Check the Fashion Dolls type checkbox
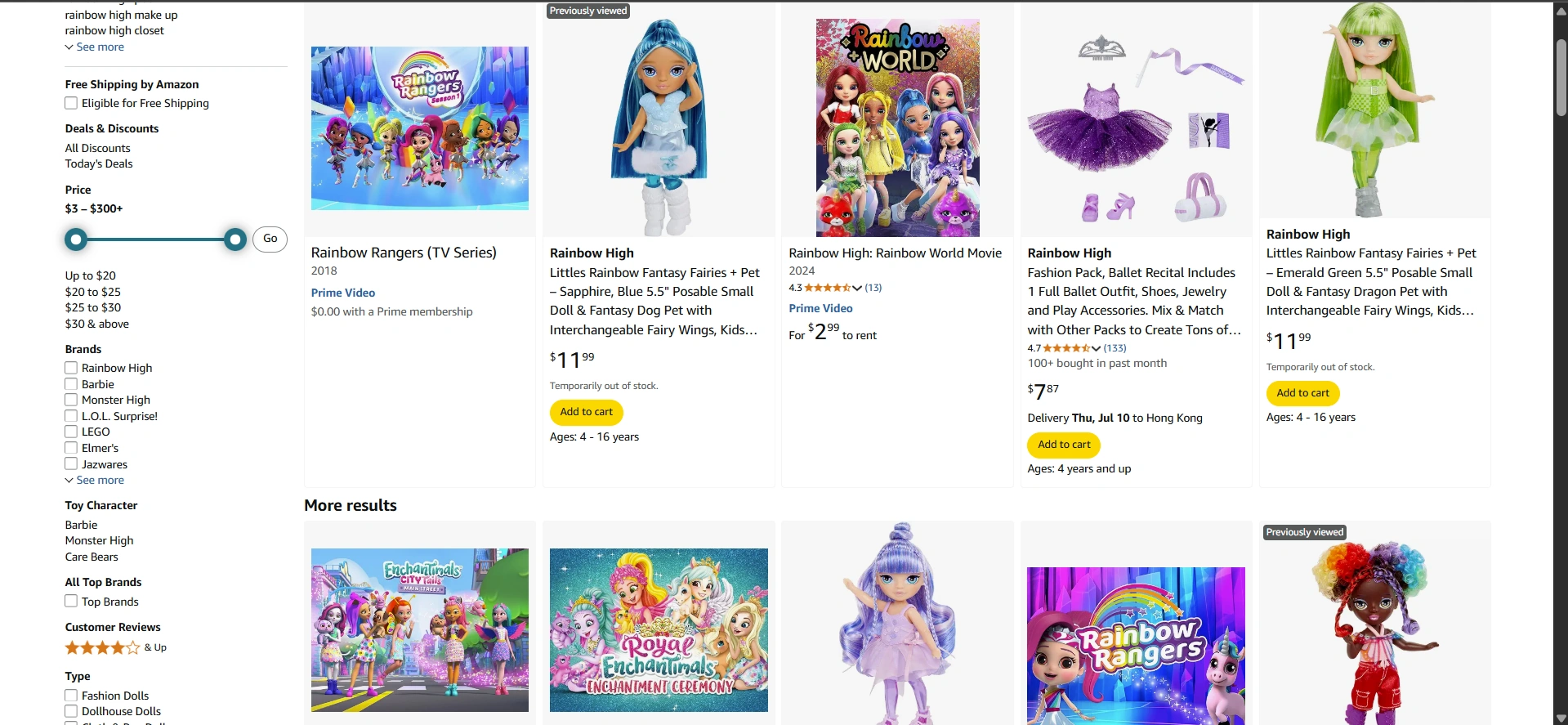 click(71, 695)
